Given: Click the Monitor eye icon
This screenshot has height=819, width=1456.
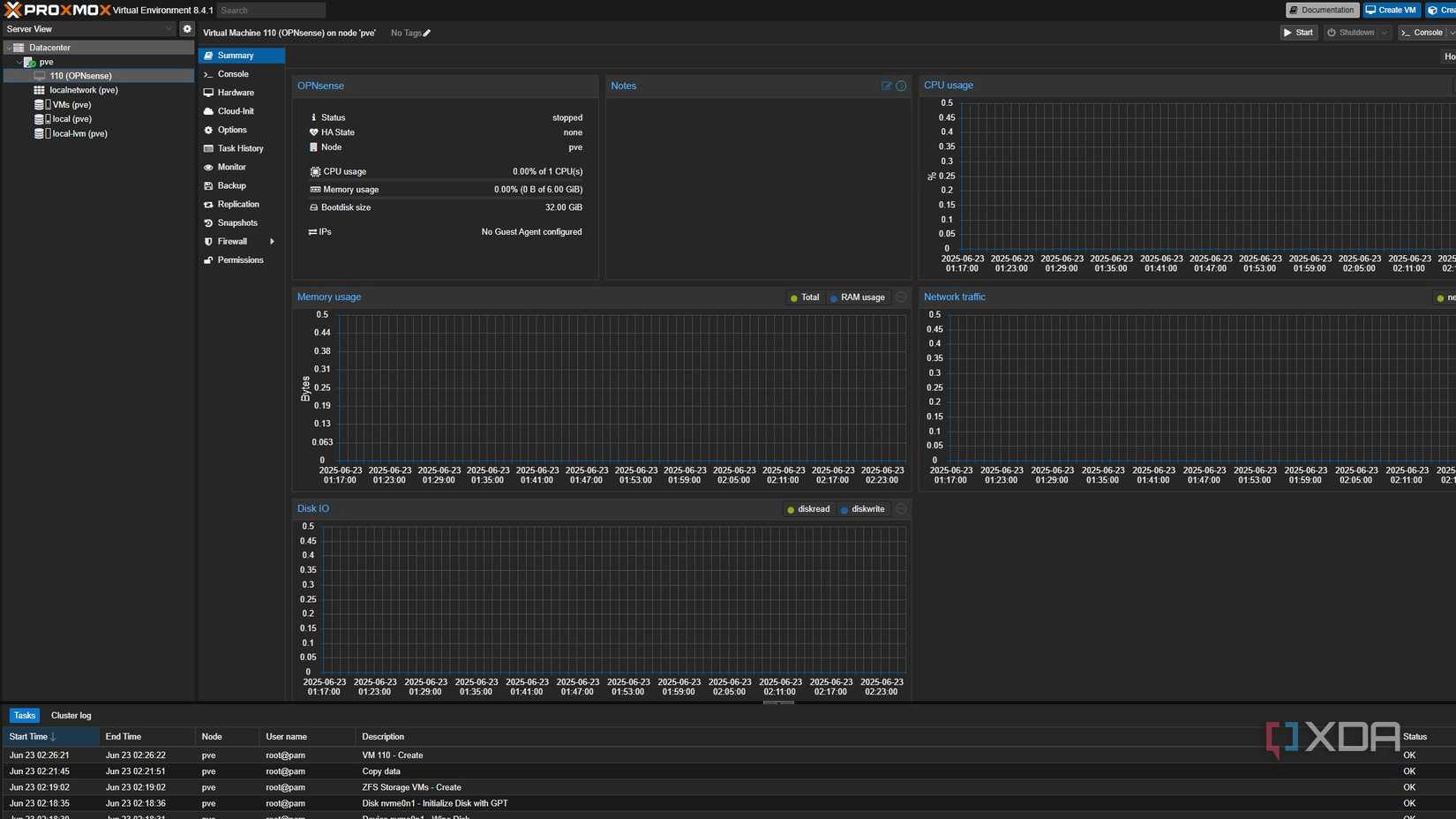Looking at the screenshot, I should coord(208,167).
